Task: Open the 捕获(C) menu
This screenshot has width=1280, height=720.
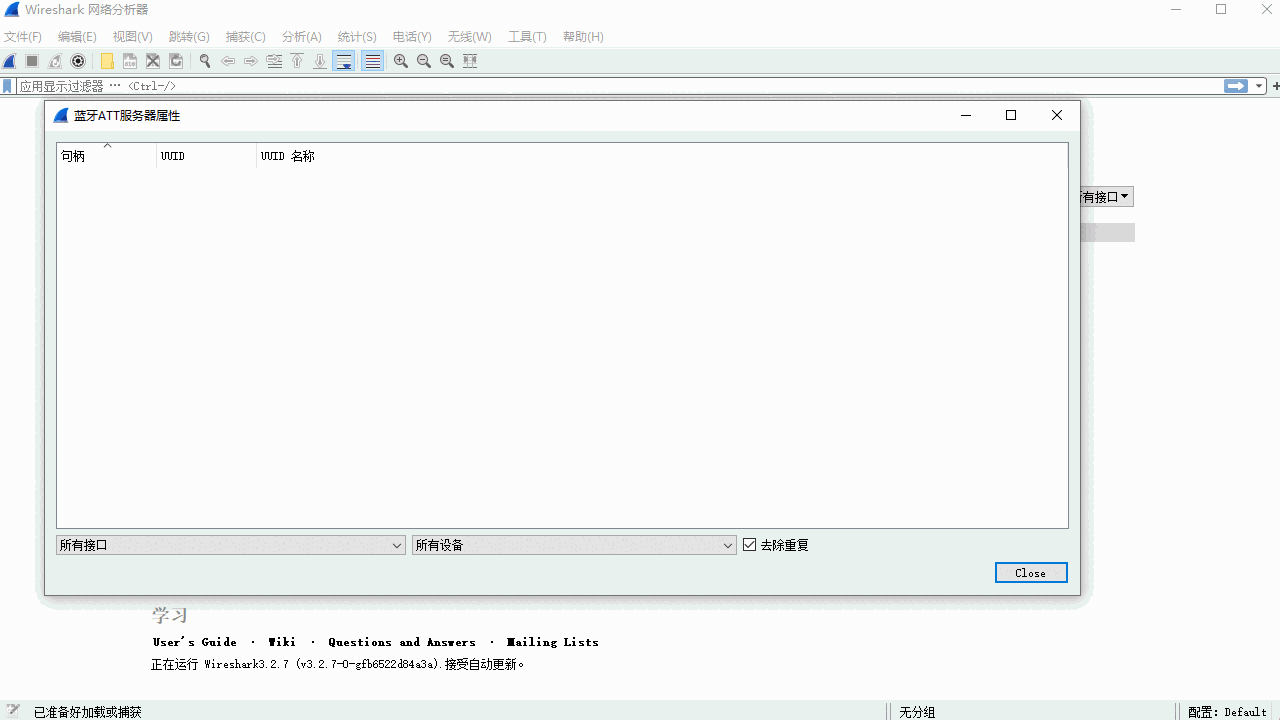Action: click(x=245, y=37)
